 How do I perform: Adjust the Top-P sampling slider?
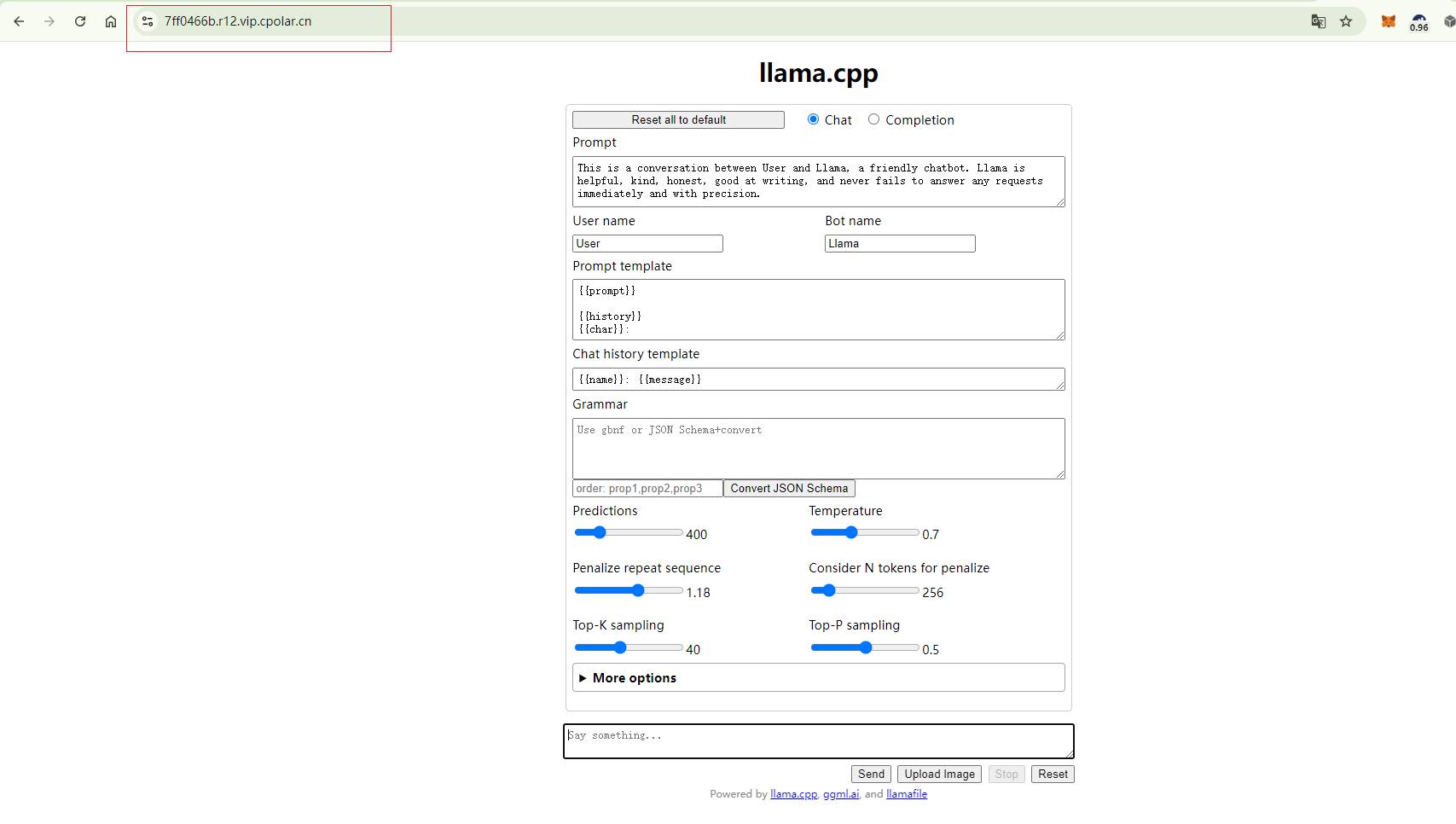coord(865,647)
